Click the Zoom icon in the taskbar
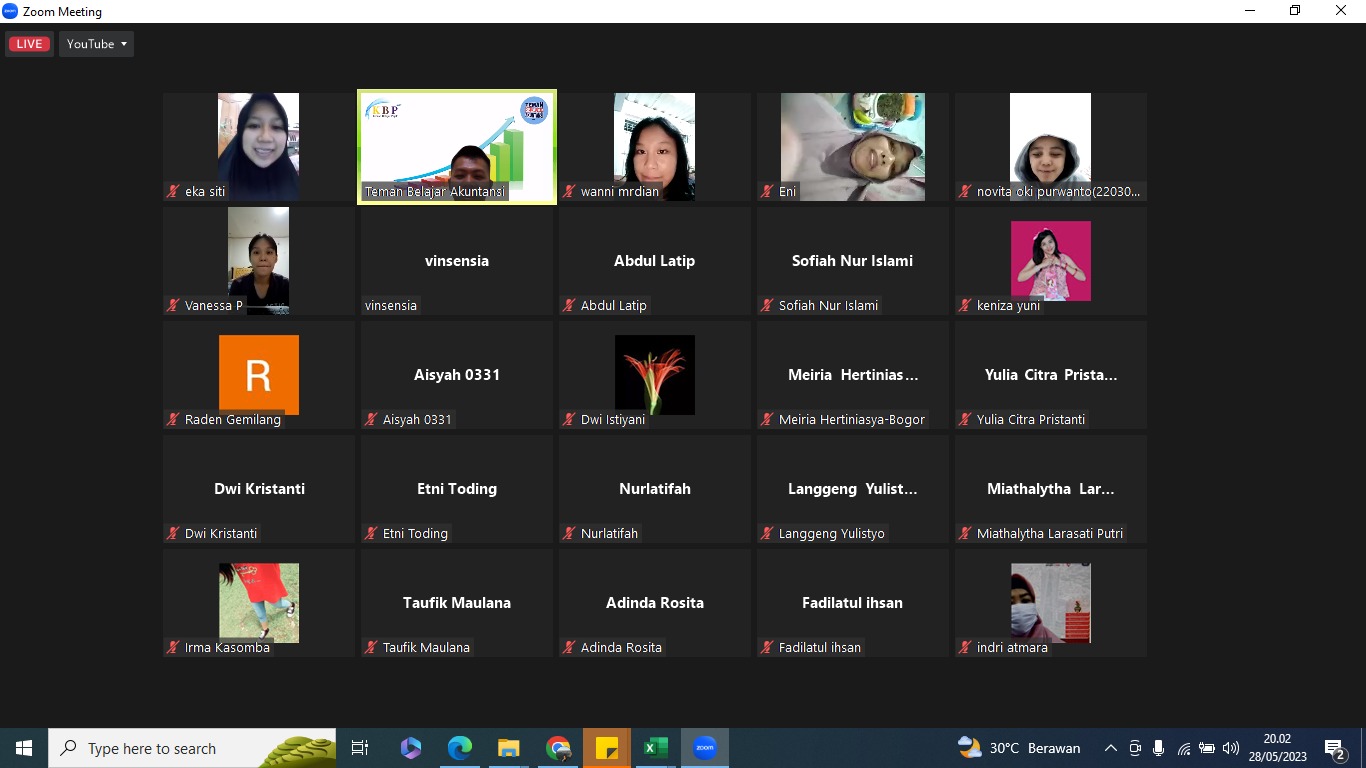The image size is (1366, 768). (705, 748)
